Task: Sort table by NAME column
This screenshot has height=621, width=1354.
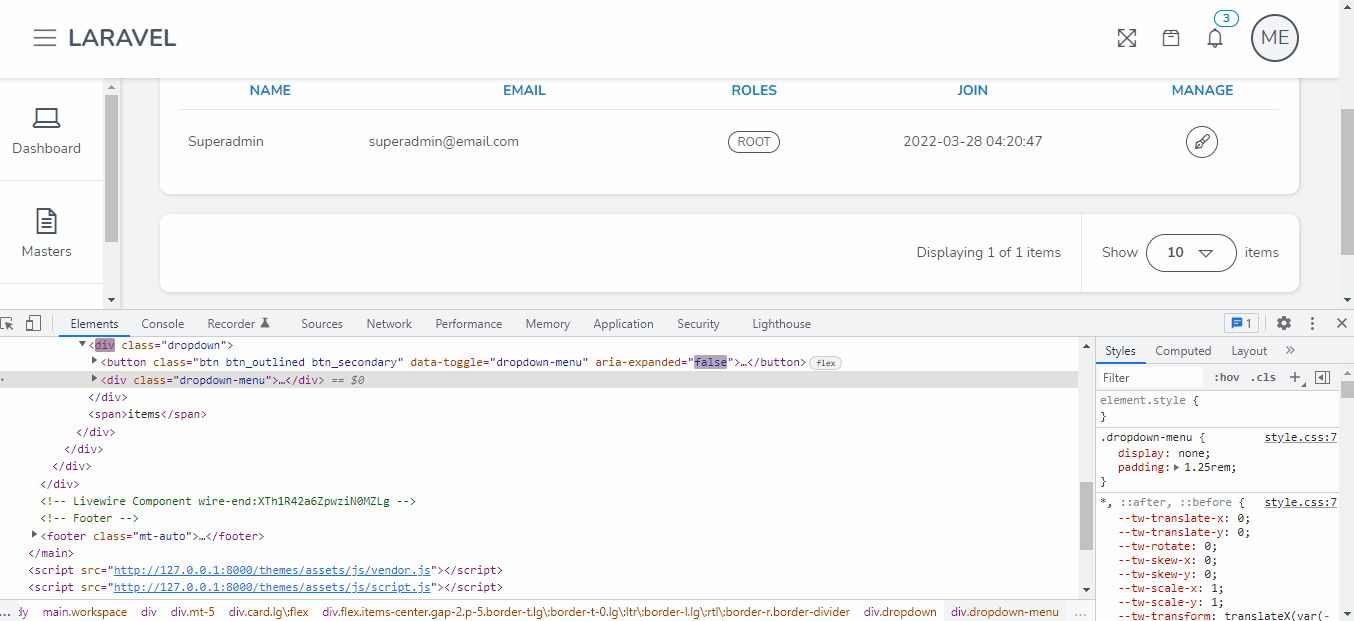Action: 270,90
